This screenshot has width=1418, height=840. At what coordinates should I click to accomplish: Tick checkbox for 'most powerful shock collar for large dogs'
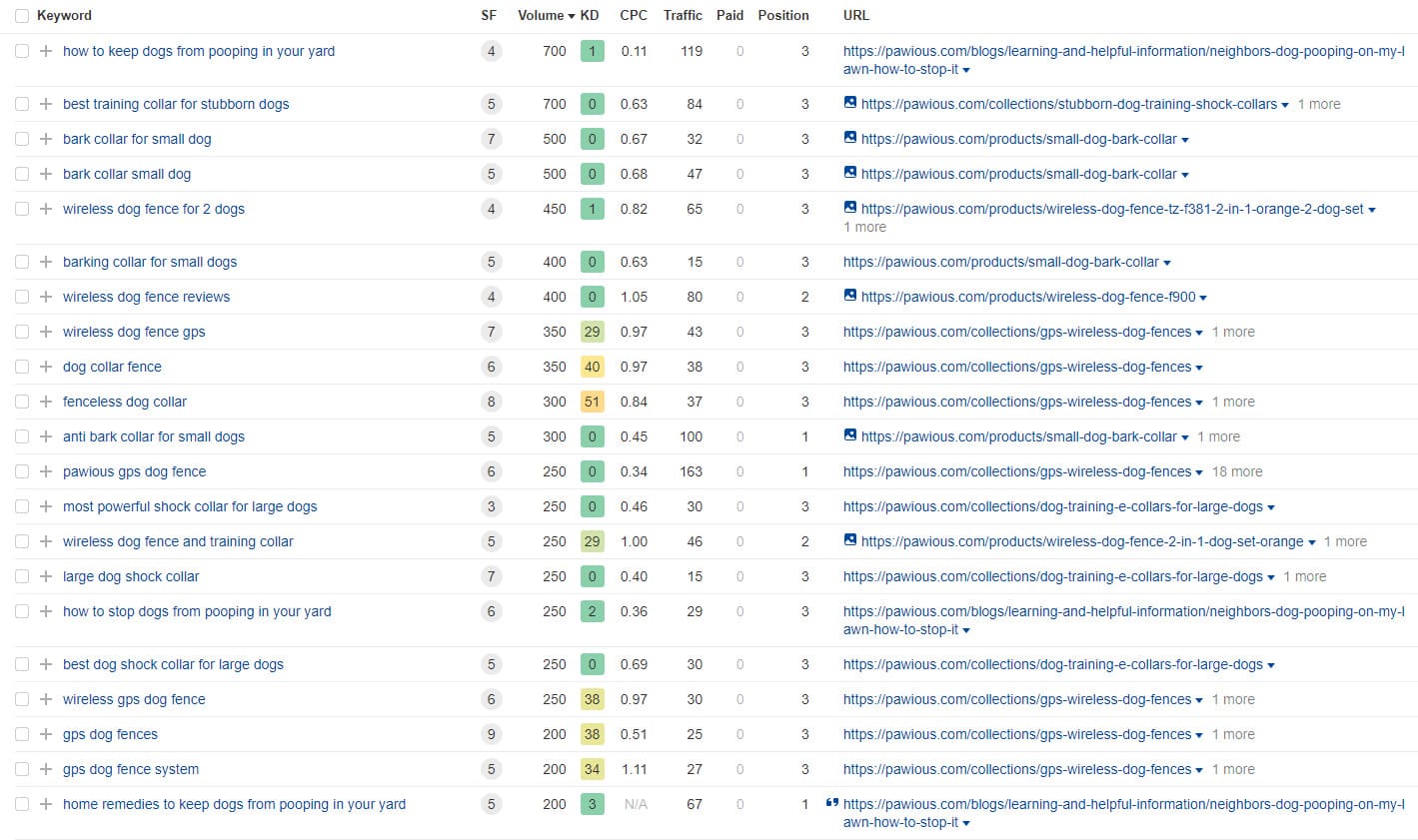(x=22, y=506)
